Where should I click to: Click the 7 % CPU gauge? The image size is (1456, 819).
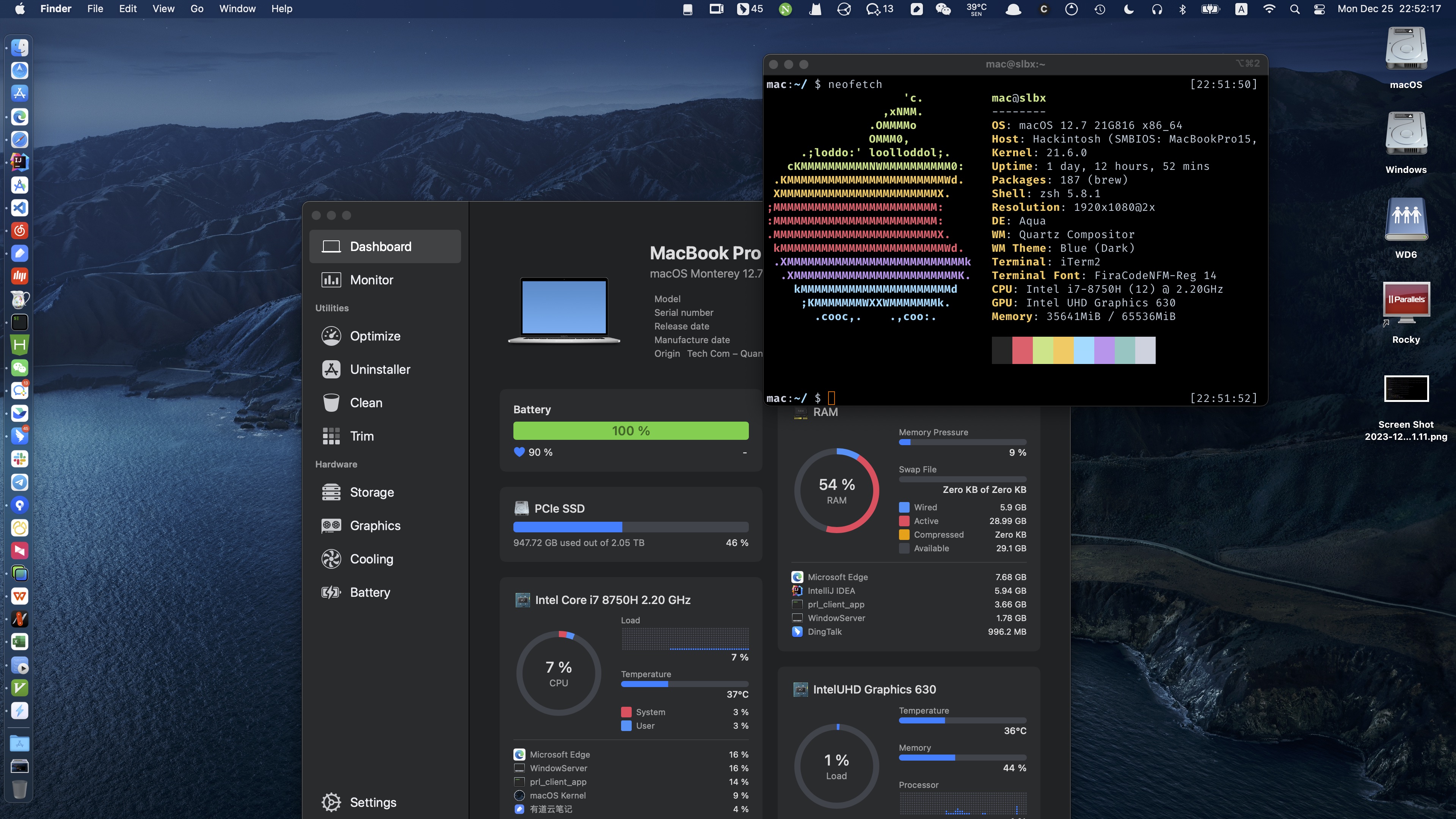[x=559, y=673]
